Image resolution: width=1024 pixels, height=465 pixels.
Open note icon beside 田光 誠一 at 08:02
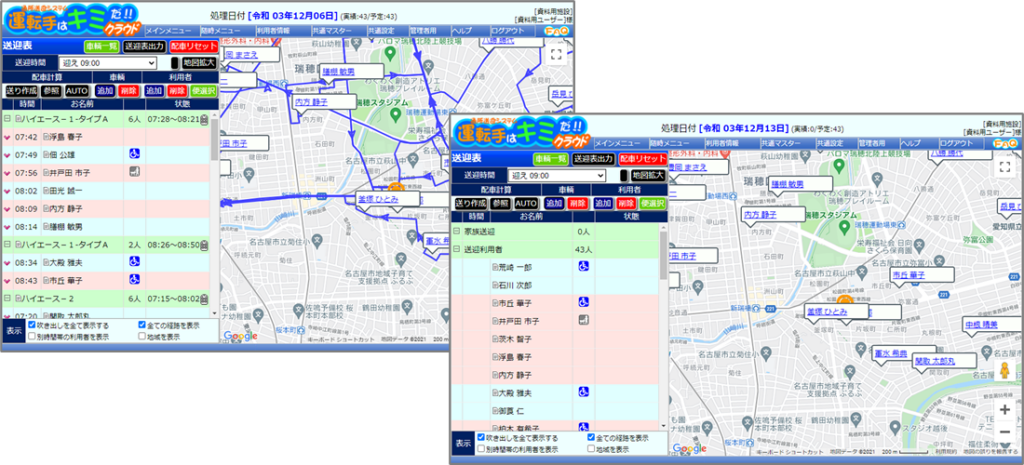tap(46, 191)
